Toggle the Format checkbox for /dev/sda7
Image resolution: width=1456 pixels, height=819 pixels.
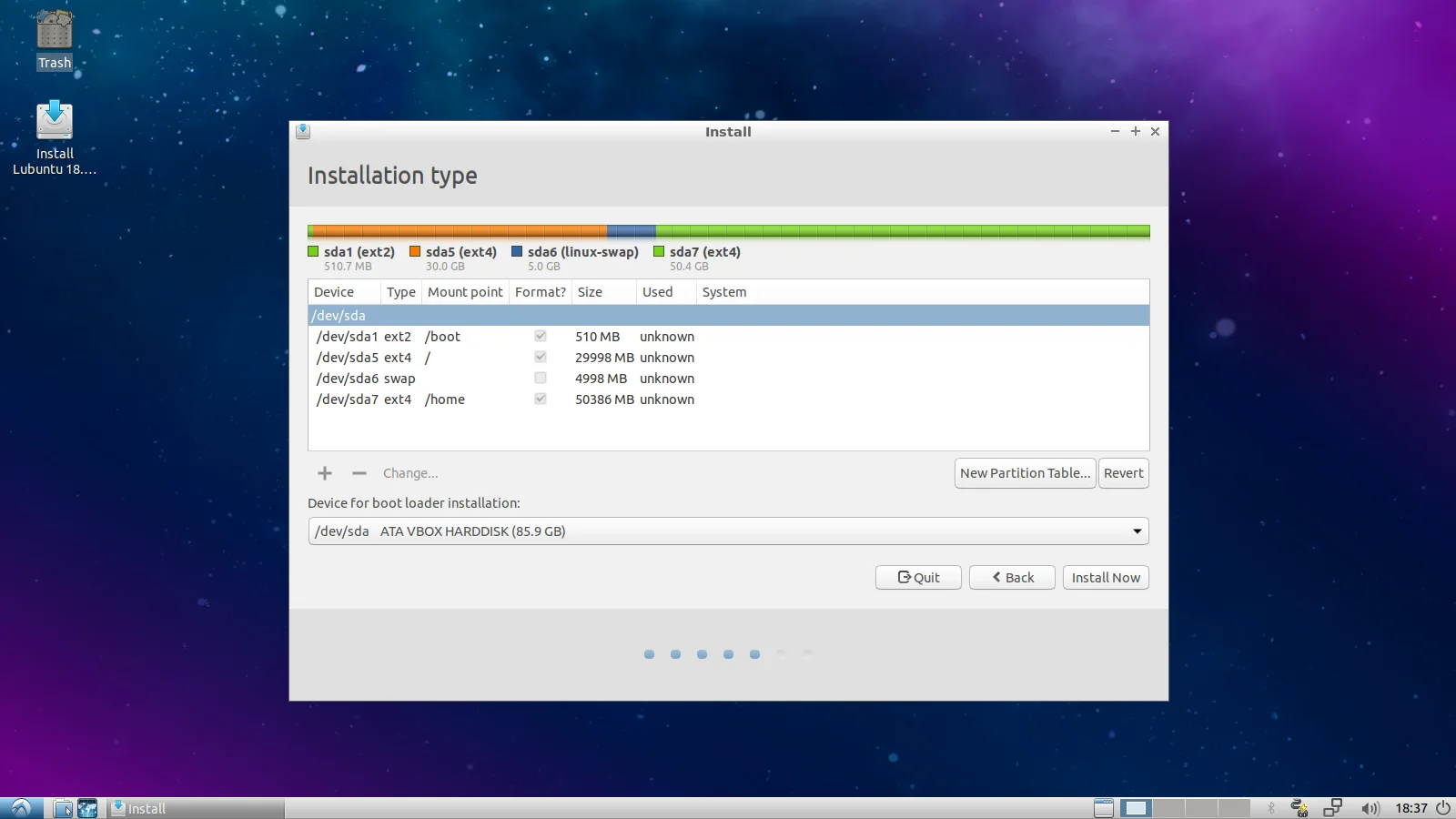541,399
